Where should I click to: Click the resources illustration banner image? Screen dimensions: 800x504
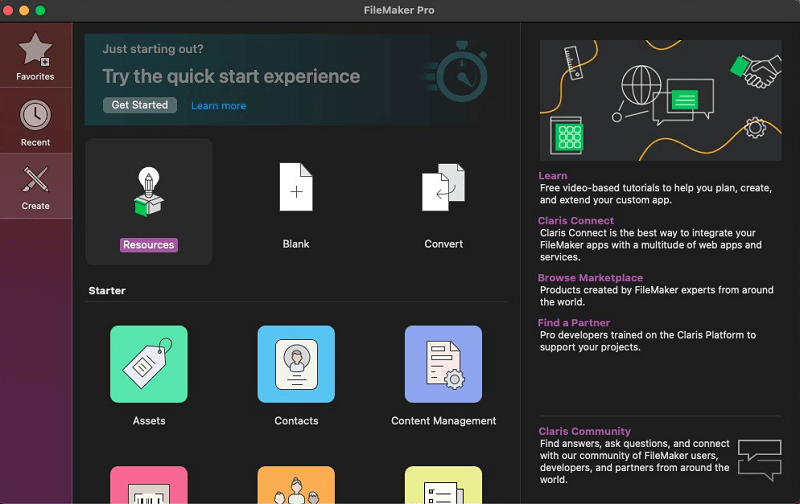pyautogui.click(x=660, y=100)
